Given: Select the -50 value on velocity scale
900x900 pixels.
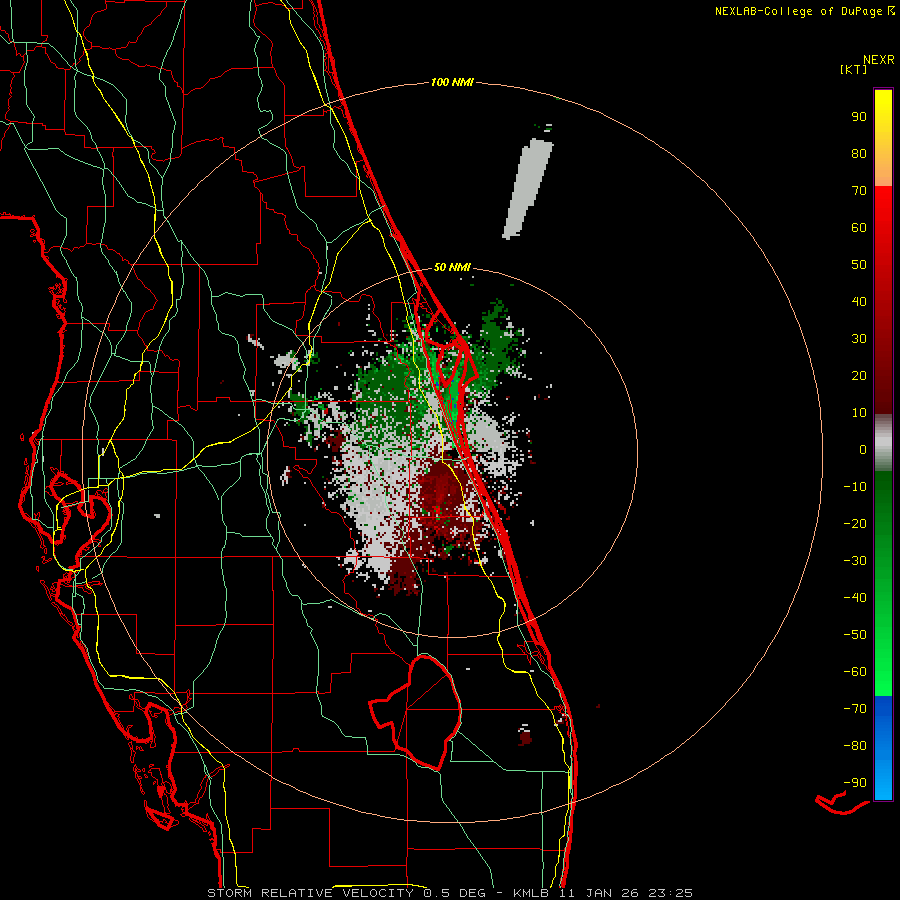Looking at the screenshot, I should (855, 635).
